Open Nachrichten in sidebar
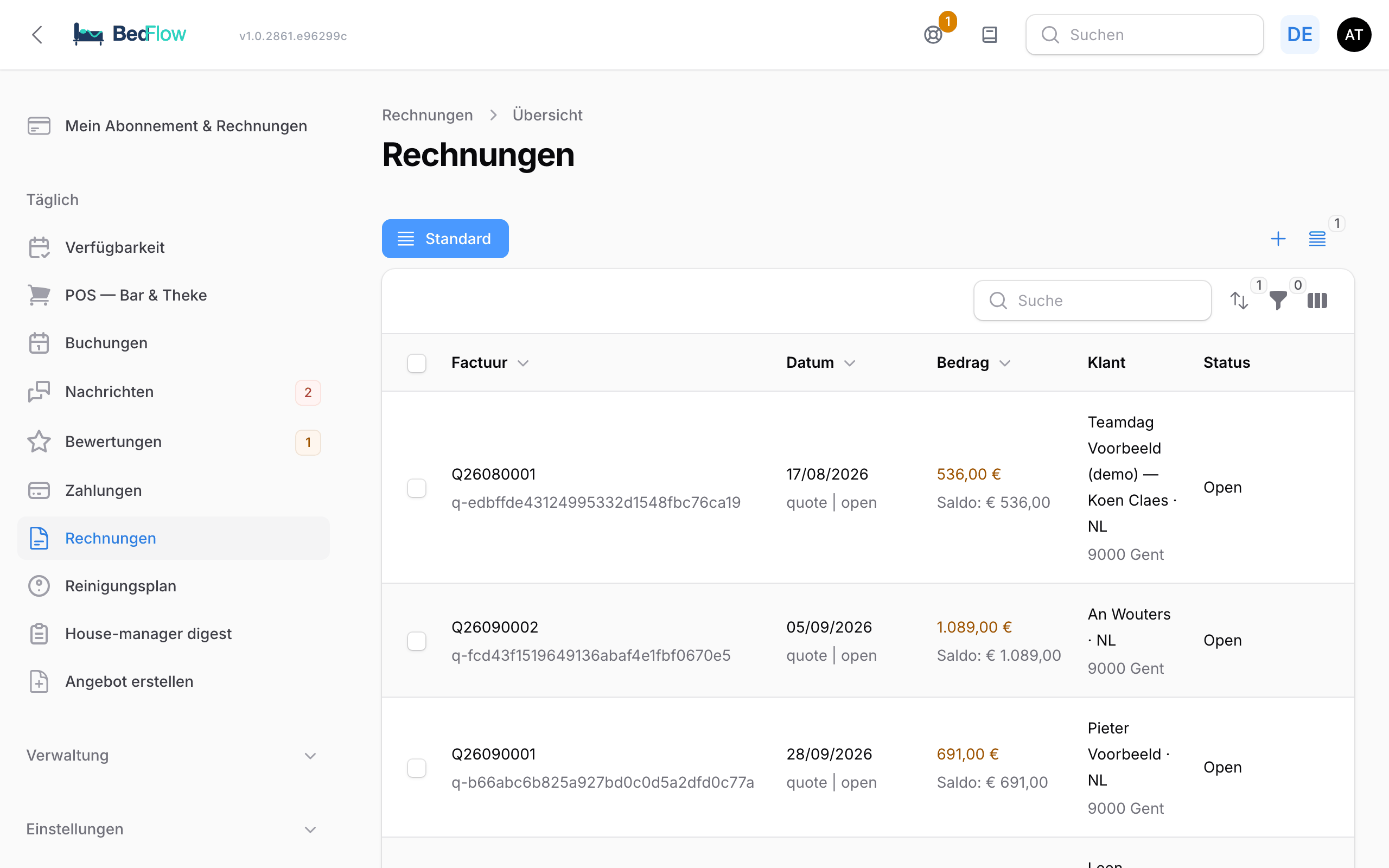 (173, 392)
